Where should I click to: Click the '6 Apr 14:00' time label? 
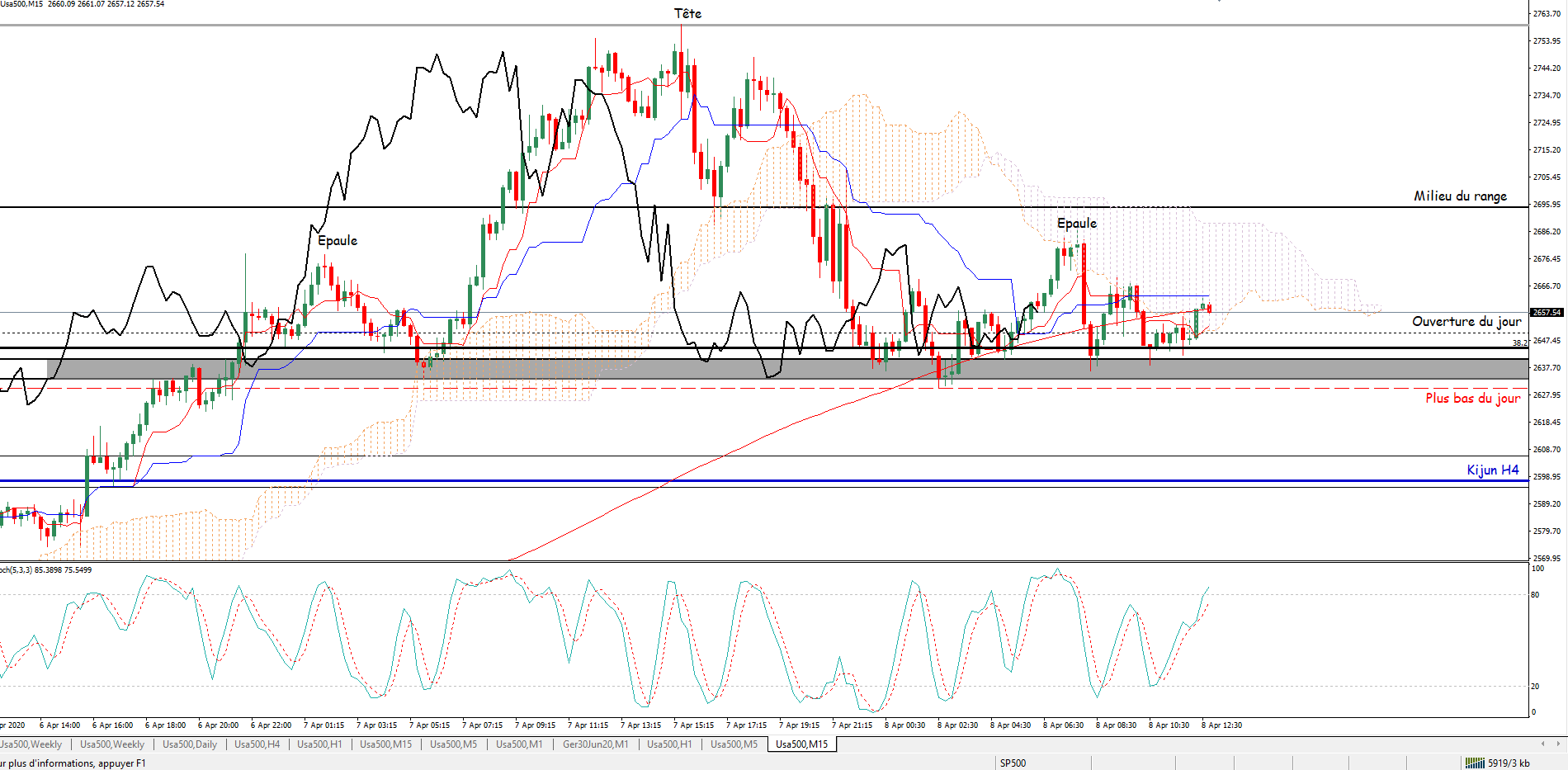click(60, 725)
